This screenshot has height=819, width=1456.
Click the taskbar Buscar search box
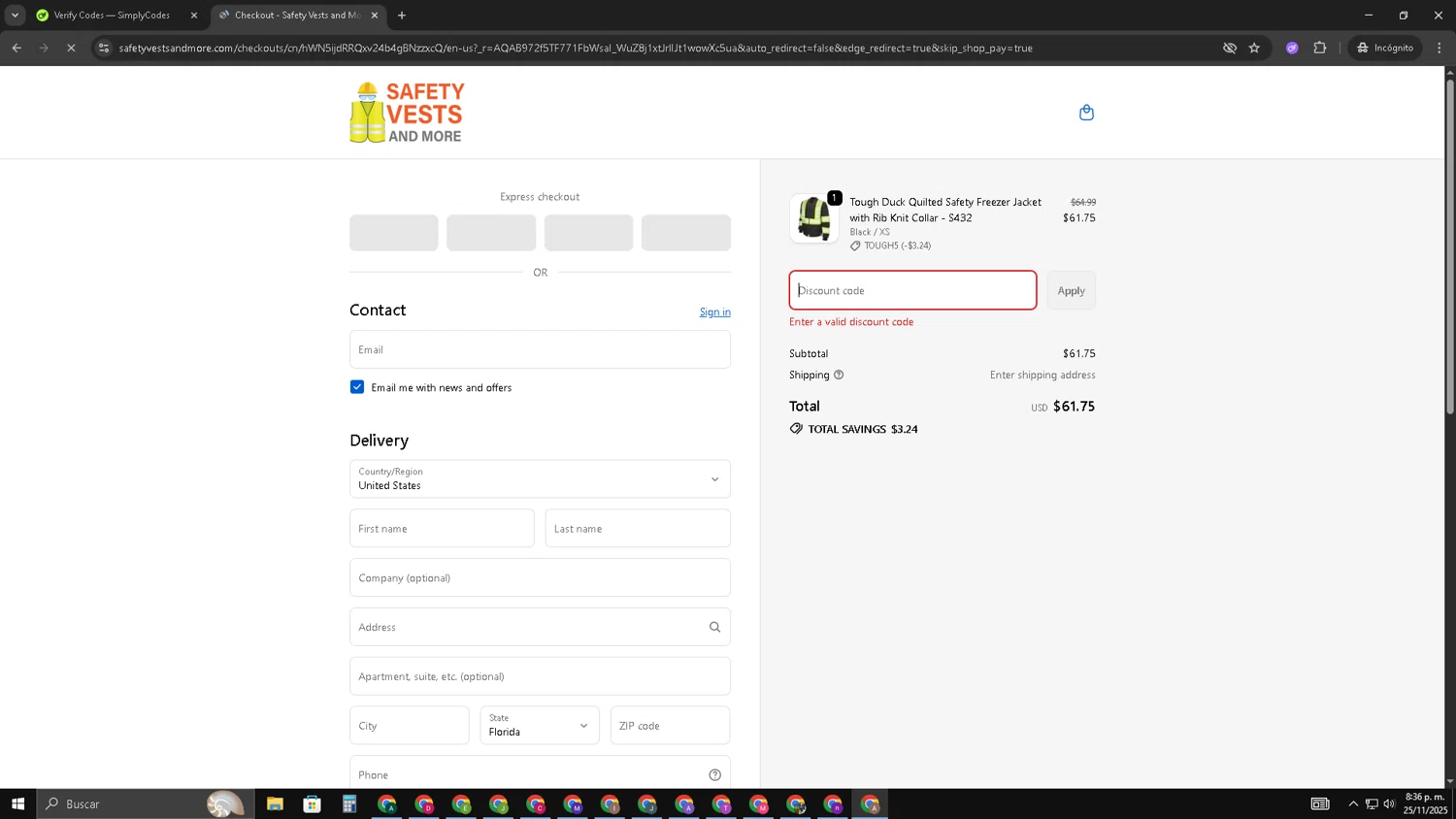tap(146, 803)
